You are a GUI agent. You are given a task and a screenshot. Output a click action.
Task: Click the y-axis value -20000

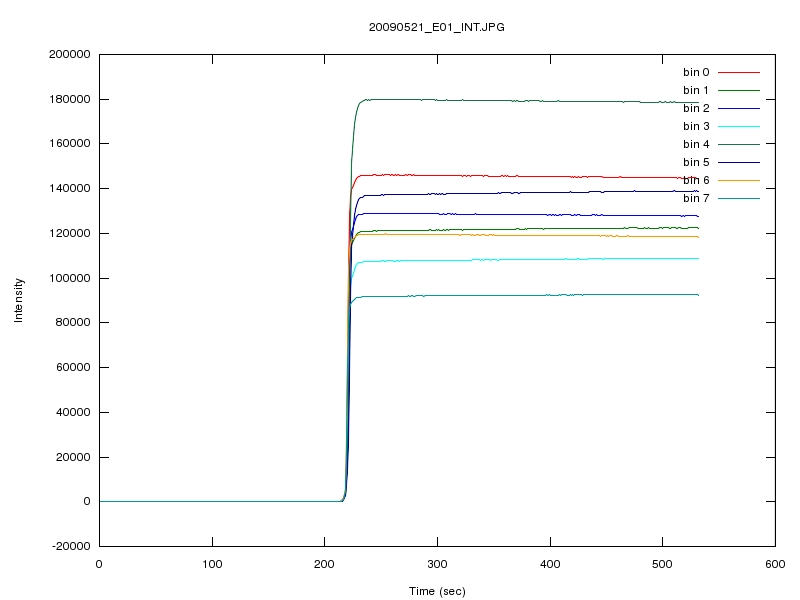[x=71, y=546]
